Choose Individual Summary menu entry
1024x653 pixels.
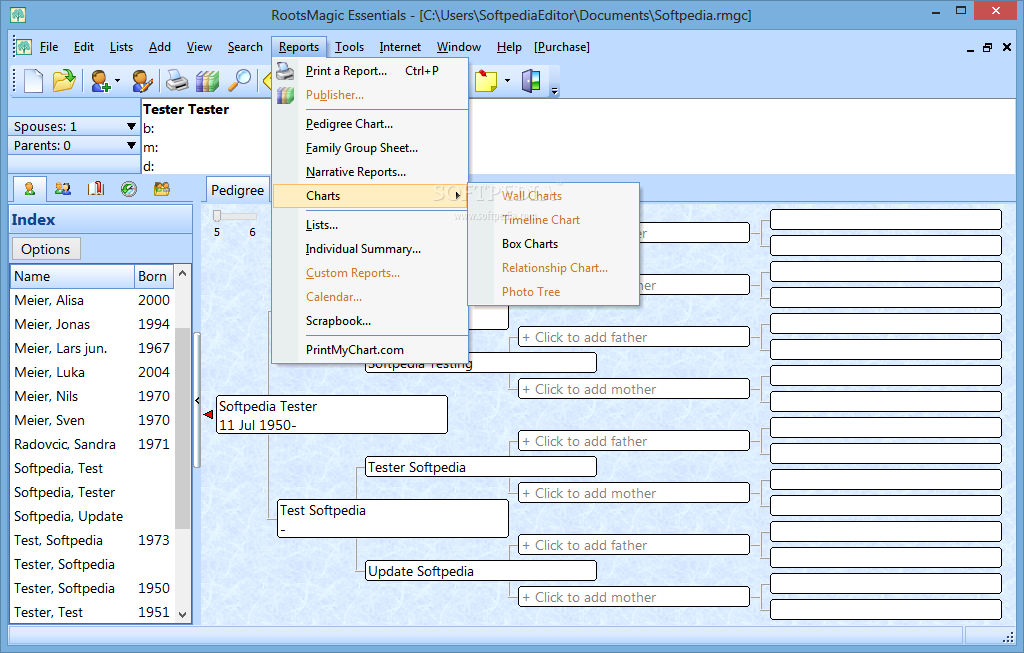pos(370,249)
